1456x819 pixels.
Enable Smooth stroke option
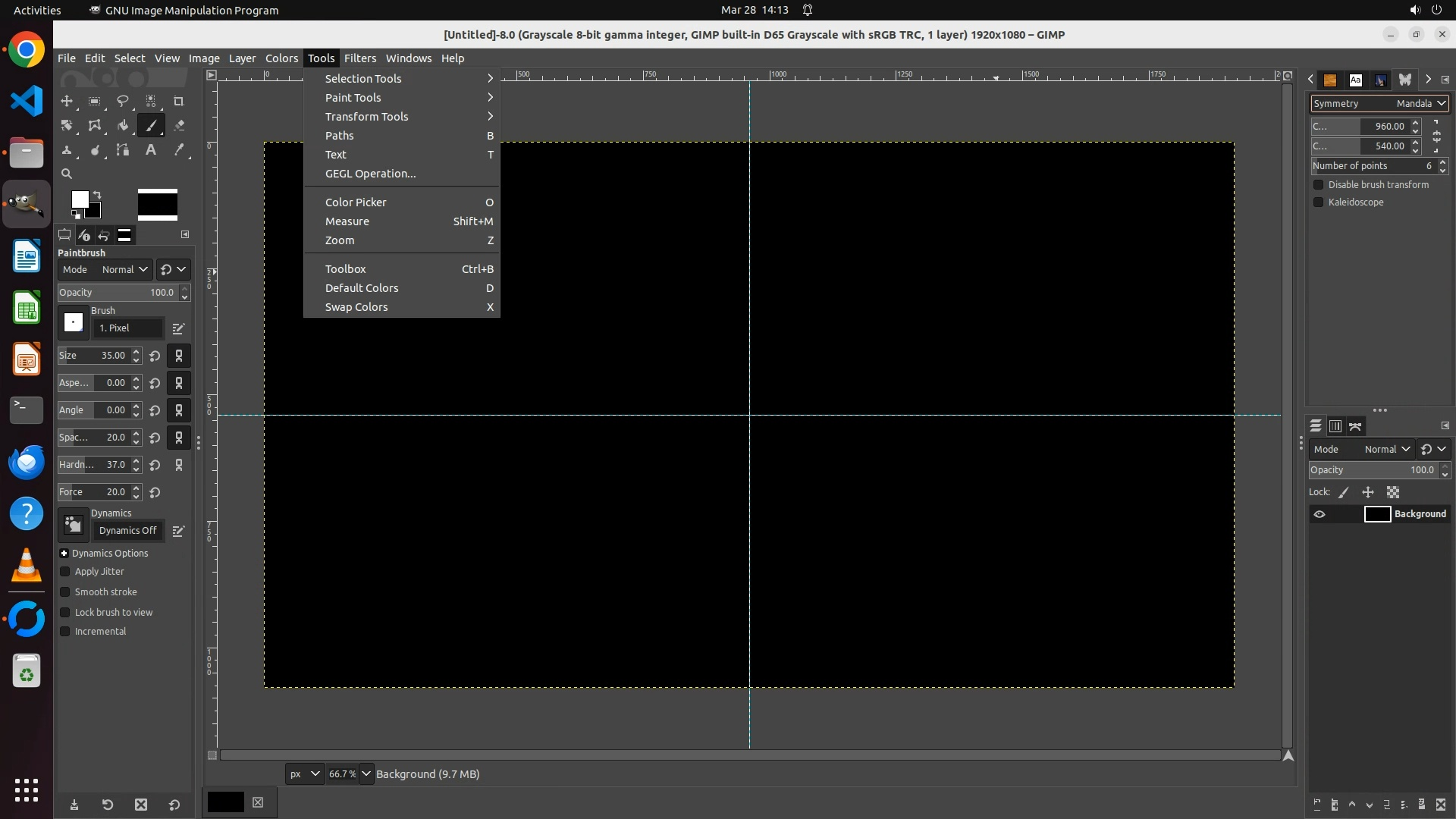point(65,592)
